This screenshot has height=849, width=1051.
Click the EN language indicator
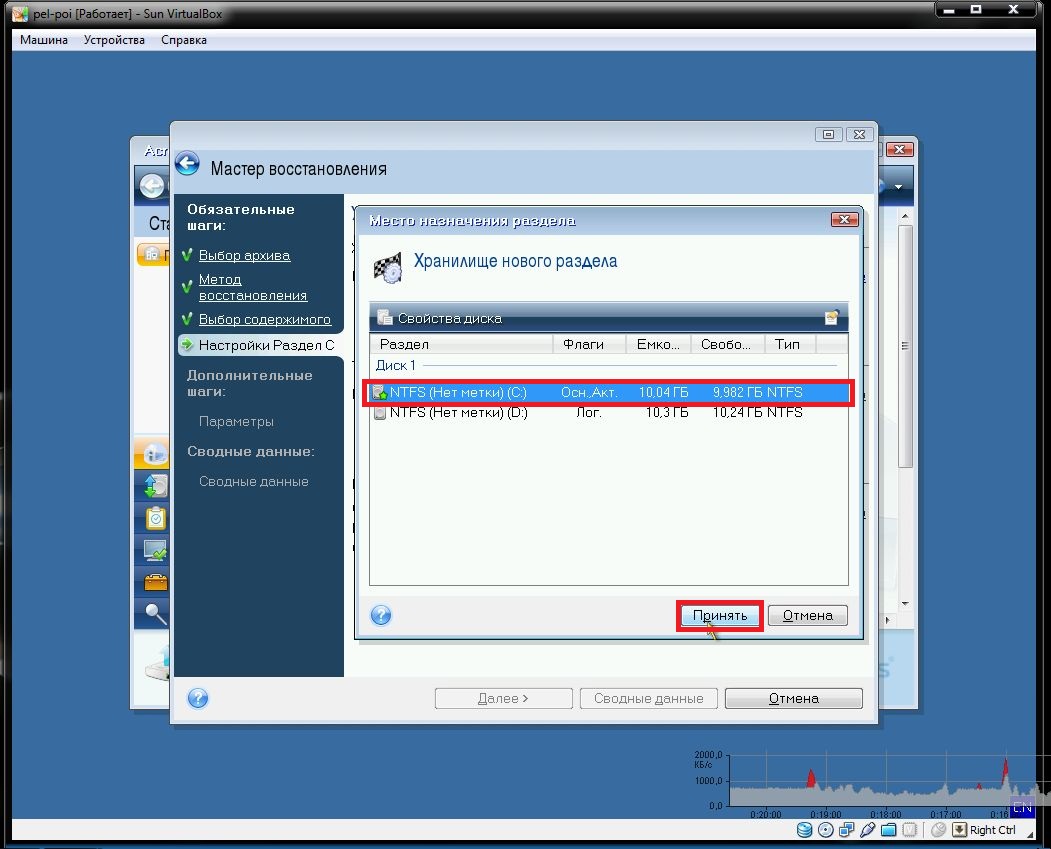click(x=1022, y=808)
